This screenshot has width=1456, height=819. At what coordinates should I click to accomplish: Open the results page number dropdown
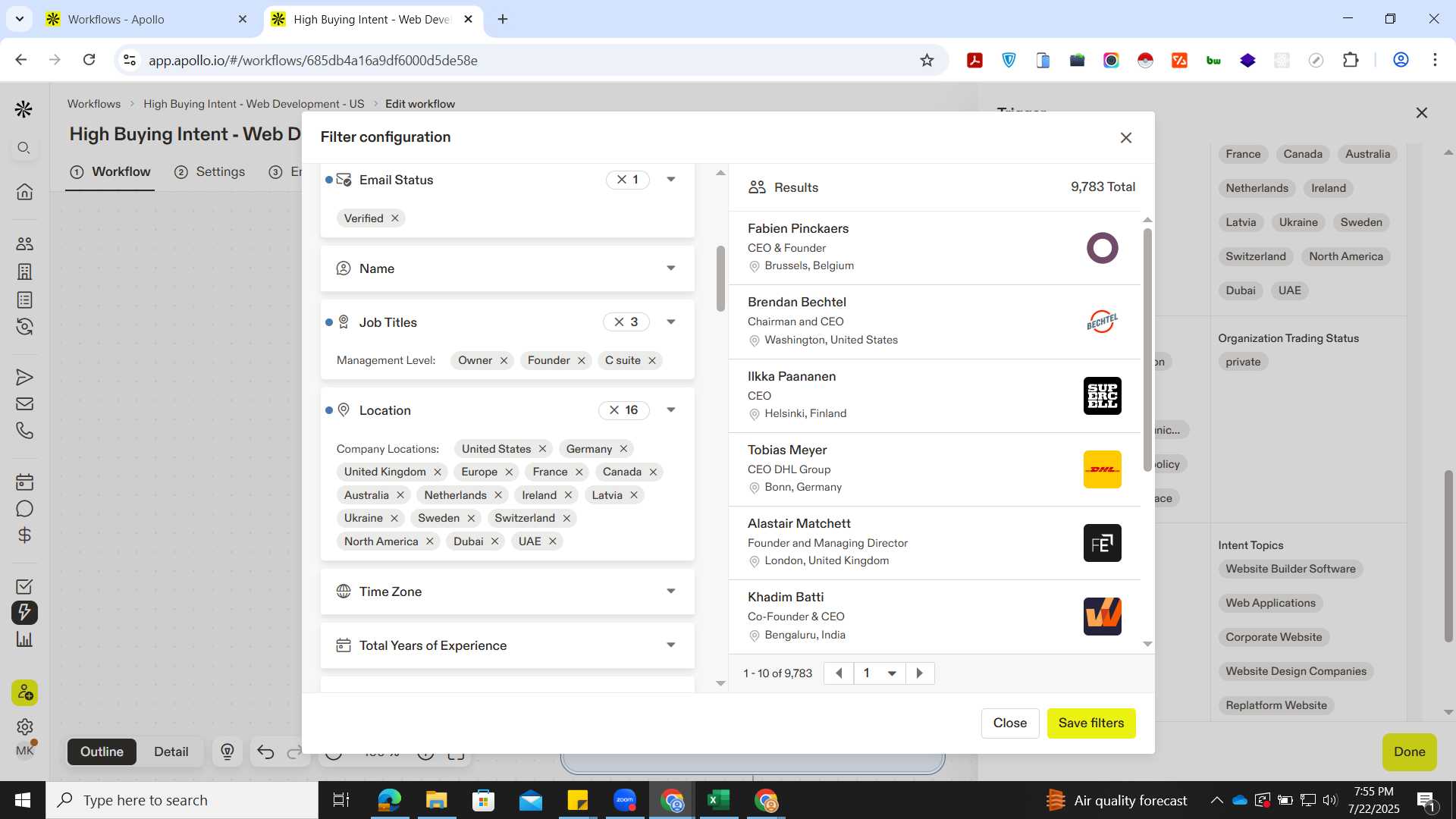pyautogui.click(x=880, y=673)
